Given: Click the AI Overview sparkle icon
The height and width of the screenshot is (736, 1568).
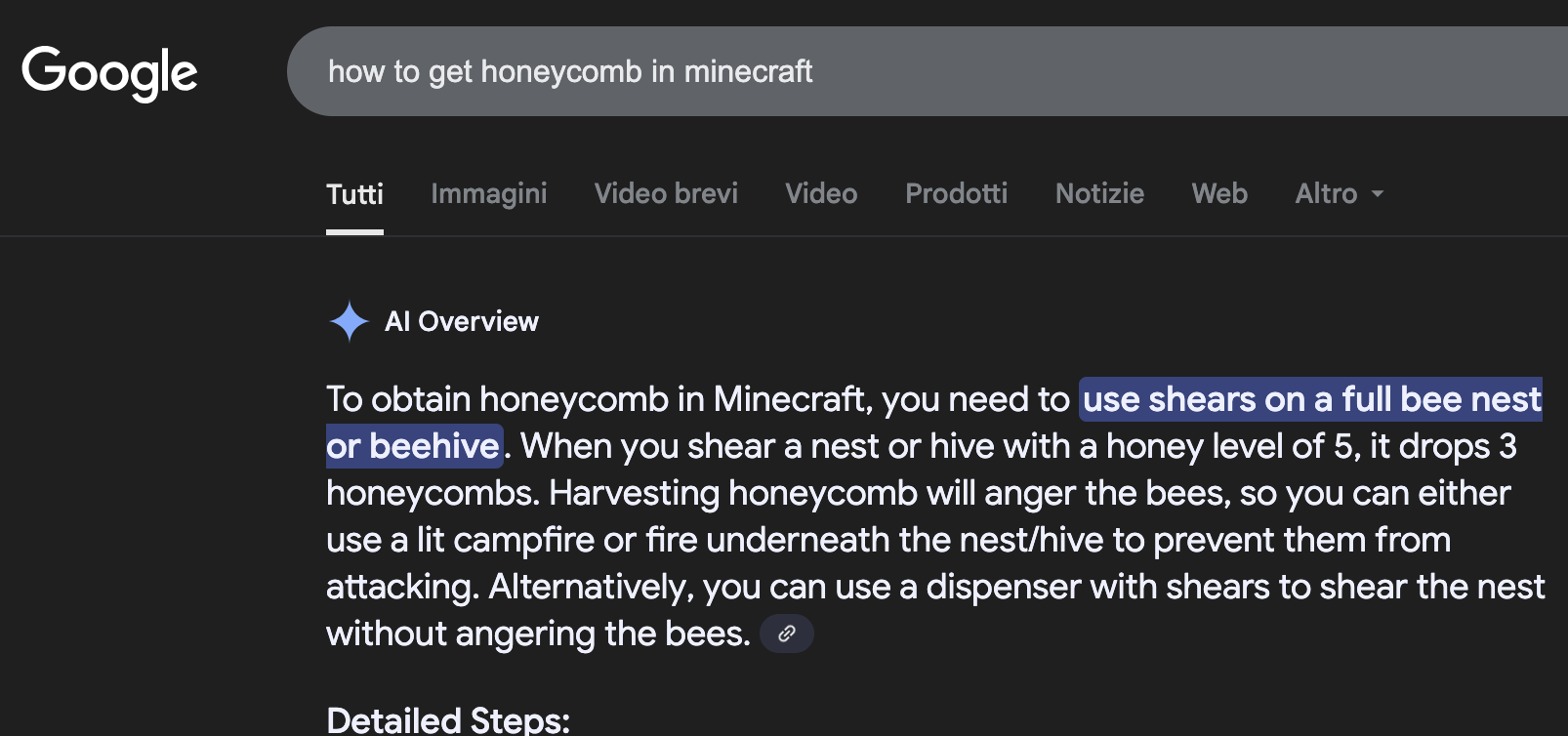Looking at the screenshot, I should (x=349, y=321).
